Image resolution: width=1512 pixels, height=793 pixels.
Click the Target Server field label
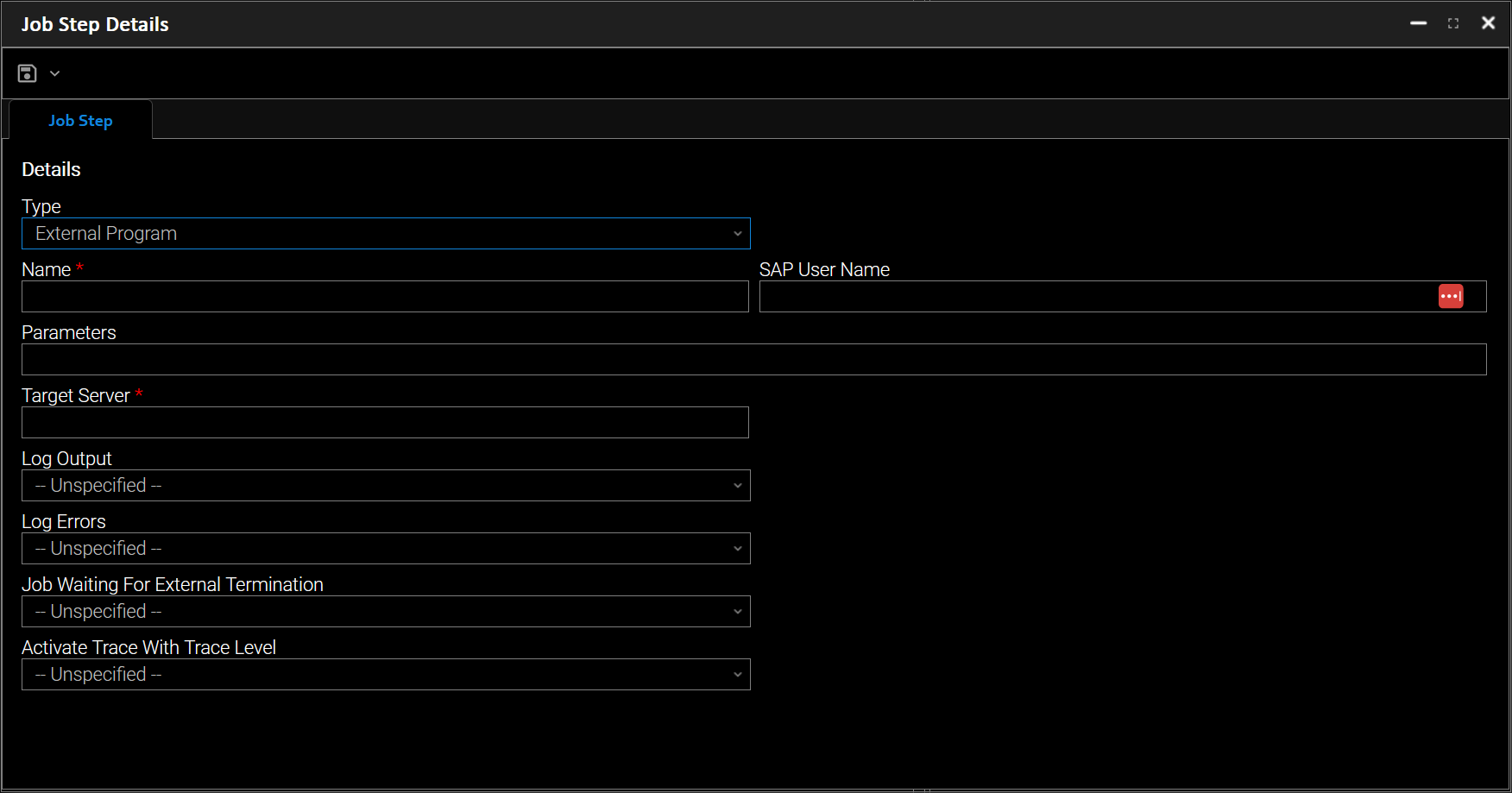coord(76,396)
